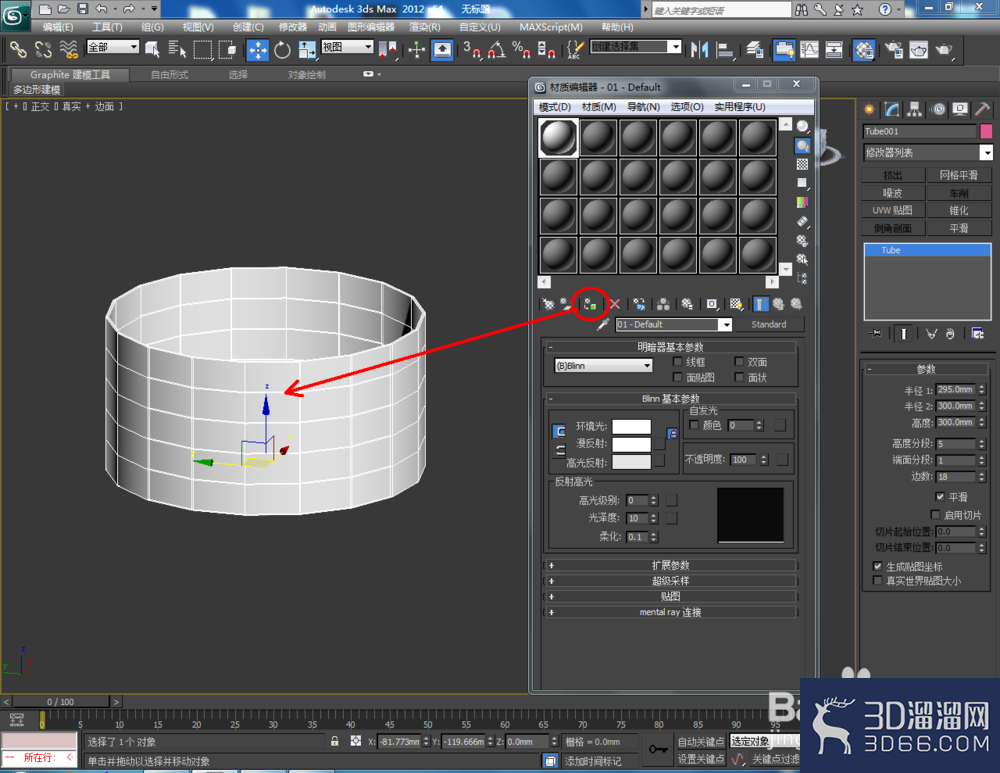The height and width of the screenshot is (773, 1000).
Task: Click Put Material to Scene icon
Action: pos(566,304)
